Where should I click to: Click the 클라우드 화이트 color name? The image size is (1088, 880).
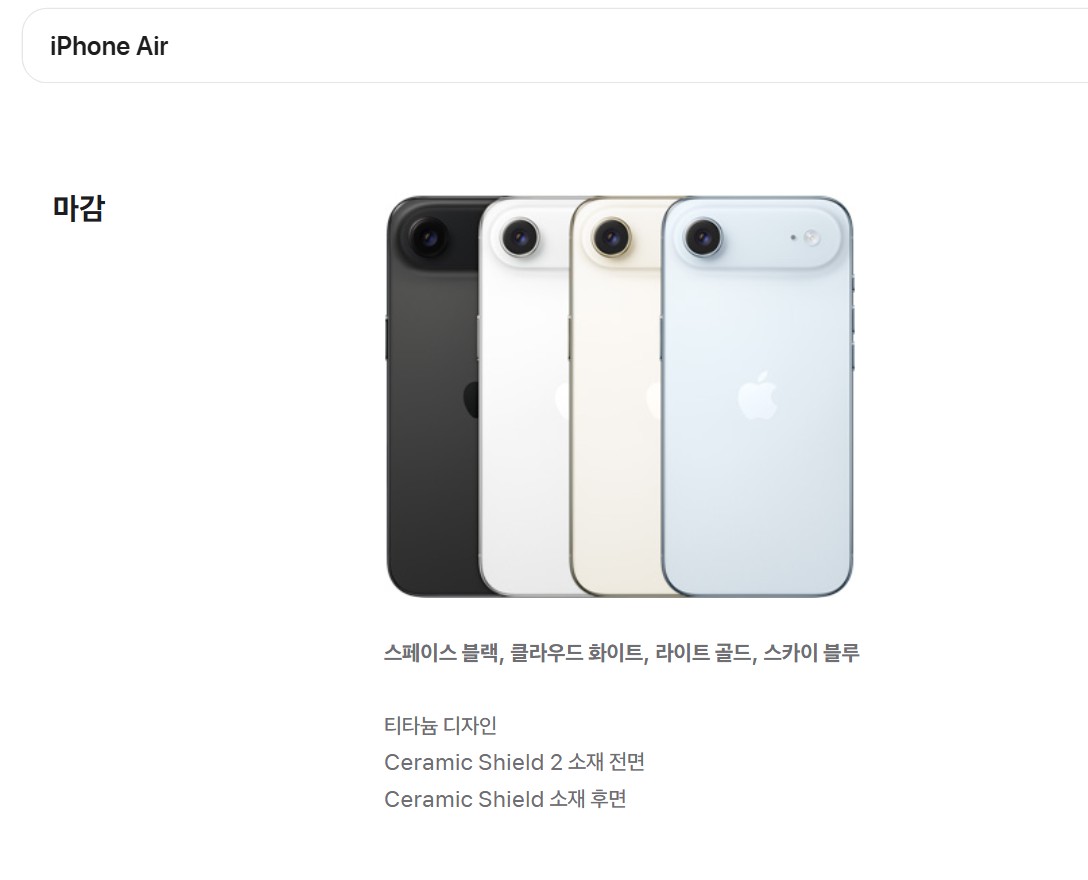tap(576, 653)
